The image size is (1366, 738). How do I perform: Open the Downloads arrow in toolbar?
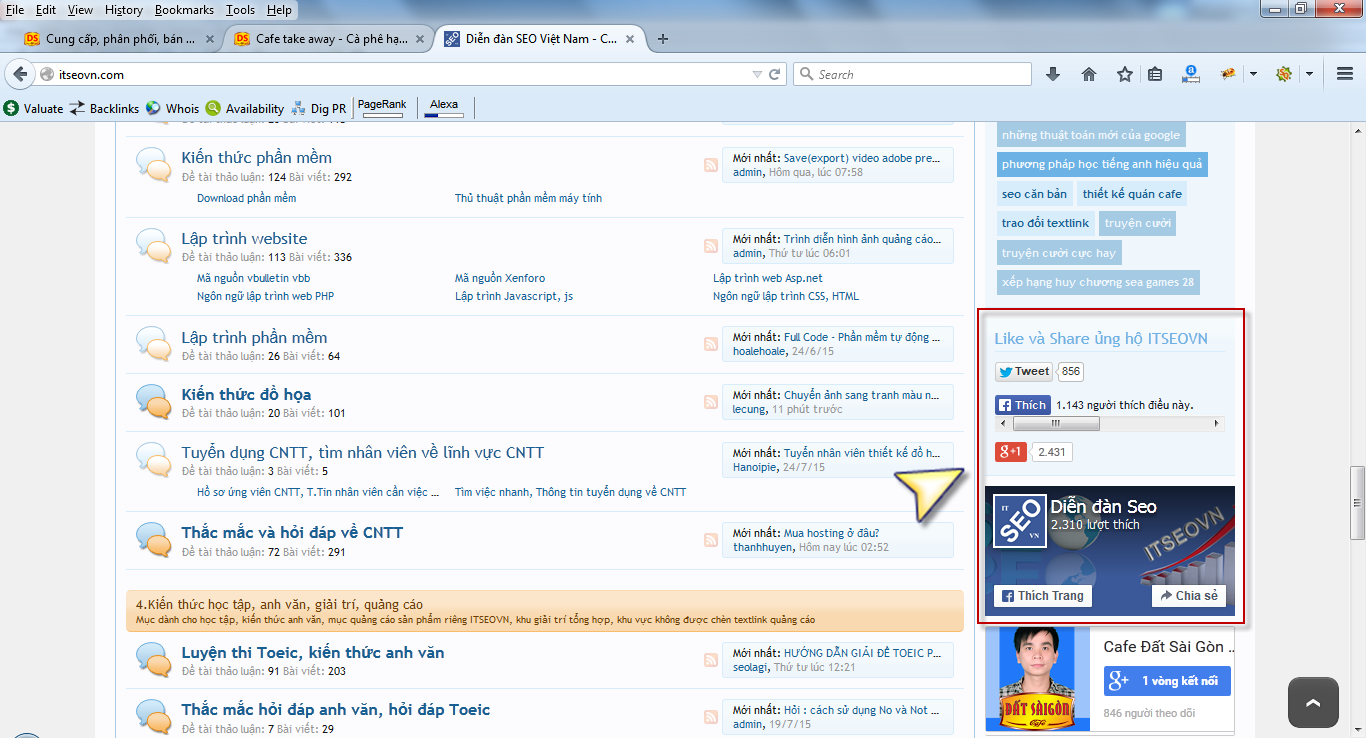click(1053, 74)
